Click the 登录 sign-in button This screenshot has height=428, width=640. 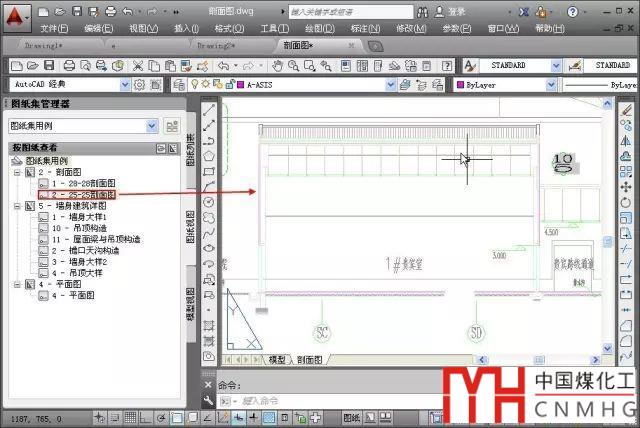(x=456, y=11)
